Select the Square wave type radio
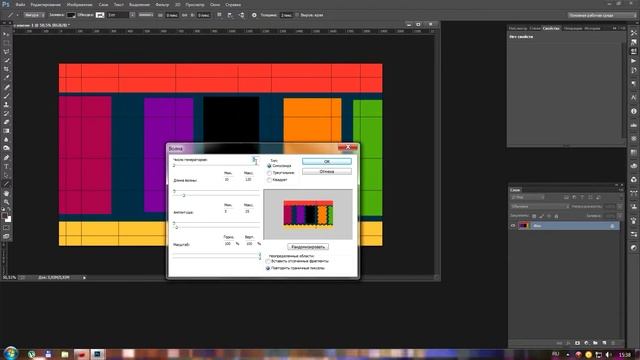The height and width of the screenshot is (360, 640). pyautogui.click(x=269, y=180)
